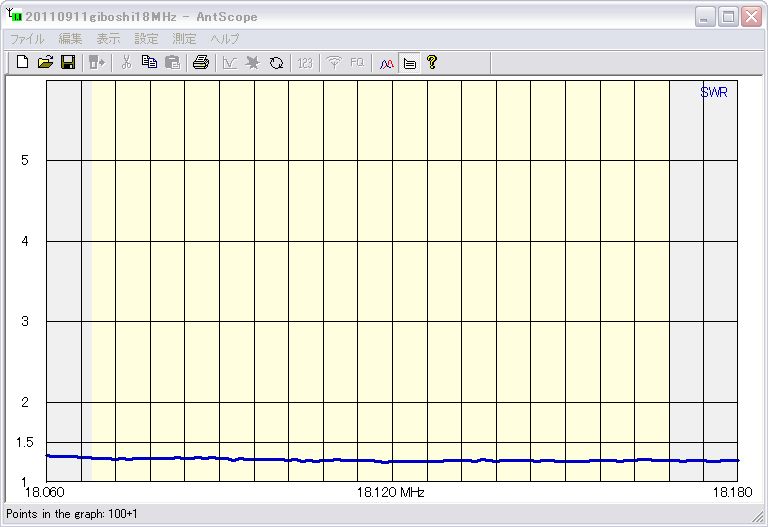The image size is (768, 527).
Task: Create a new file with toolbar icon
Action: pyautogui.click(x=23, y=62)
